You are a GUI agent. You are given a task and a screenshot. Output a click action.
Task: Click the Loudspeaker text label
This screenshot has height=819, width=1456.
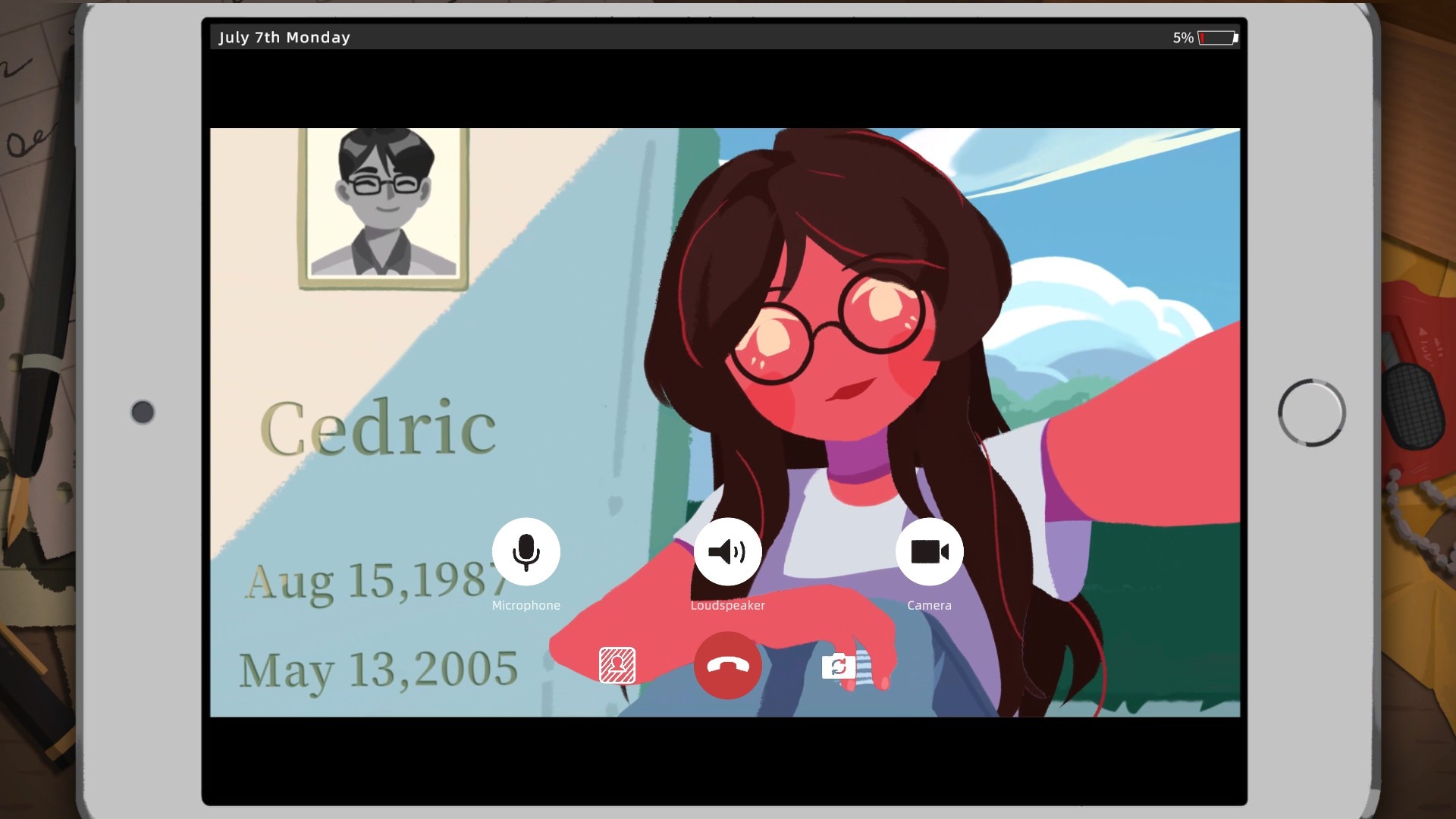[727, 605]
